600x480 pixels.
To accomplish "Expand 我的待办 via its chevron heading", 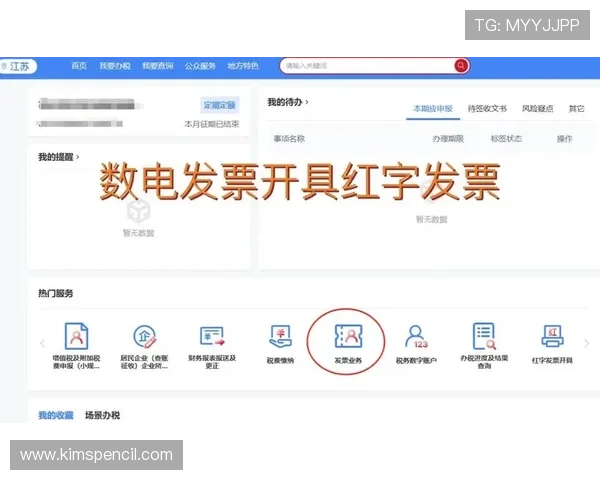I will click(x=288, y=102).
